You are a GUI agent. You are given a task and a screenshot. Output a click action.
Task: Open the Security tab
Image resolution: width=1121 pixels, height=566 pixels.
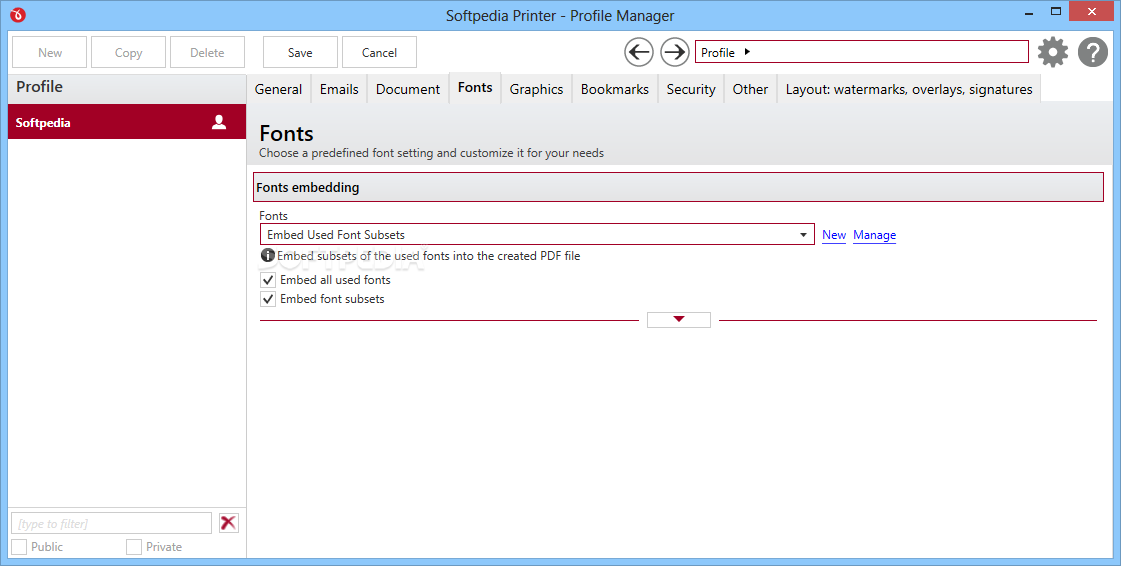point(691,89)
